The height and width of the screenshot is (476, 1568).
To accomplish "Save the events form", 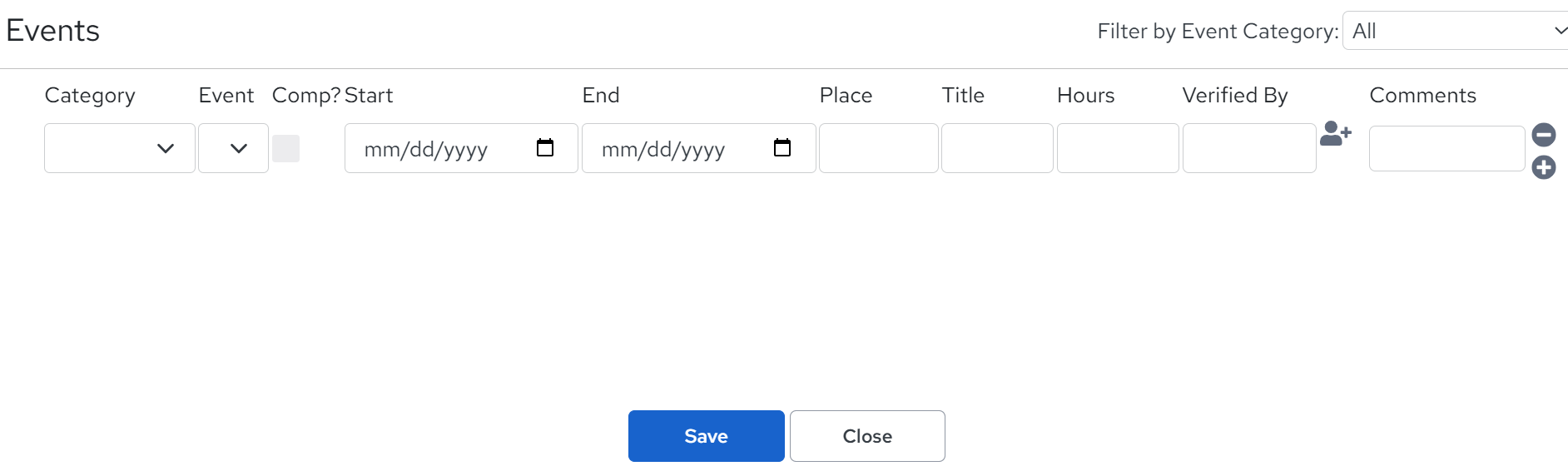I will tap(706, 436).
